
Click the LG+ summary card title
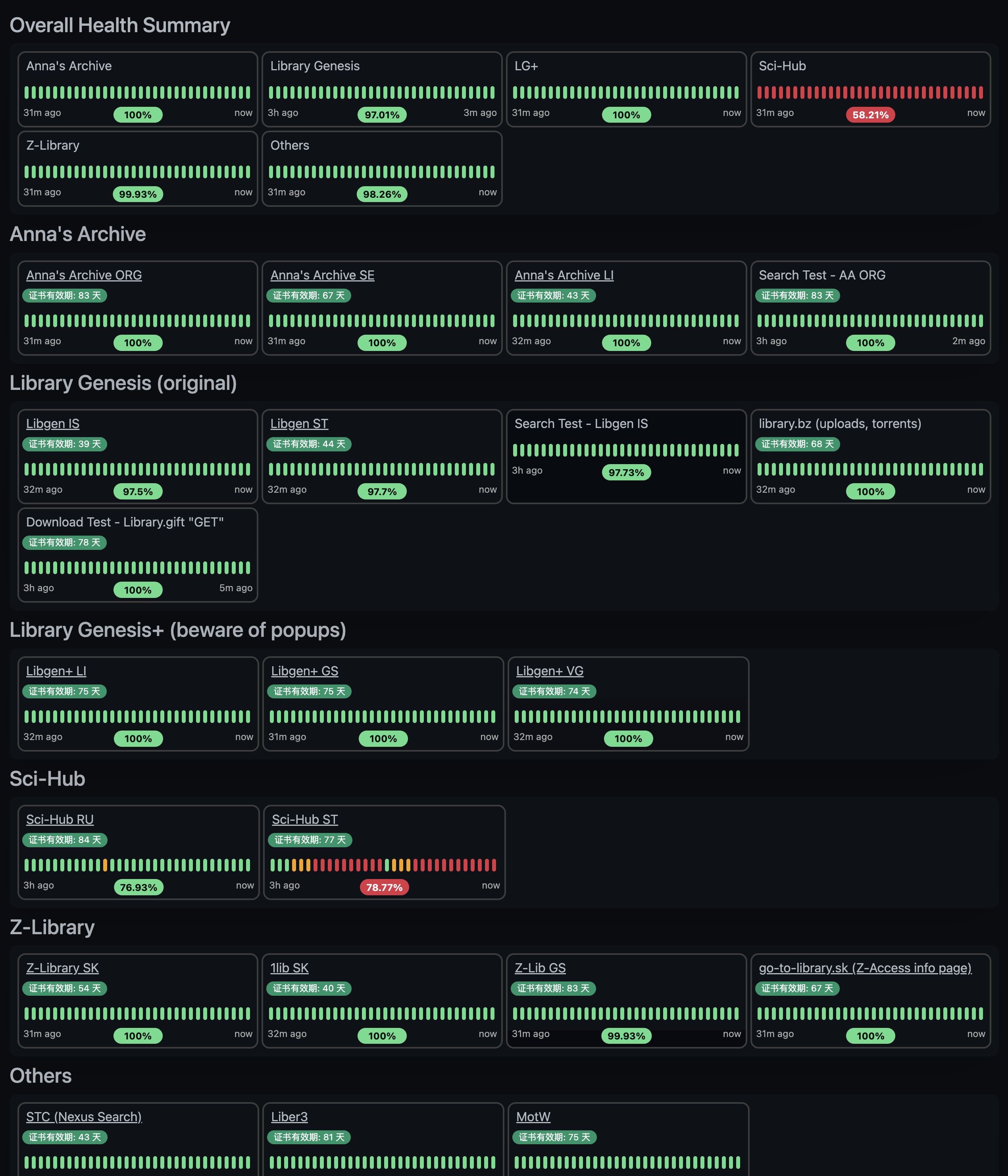tap(526, 66)
